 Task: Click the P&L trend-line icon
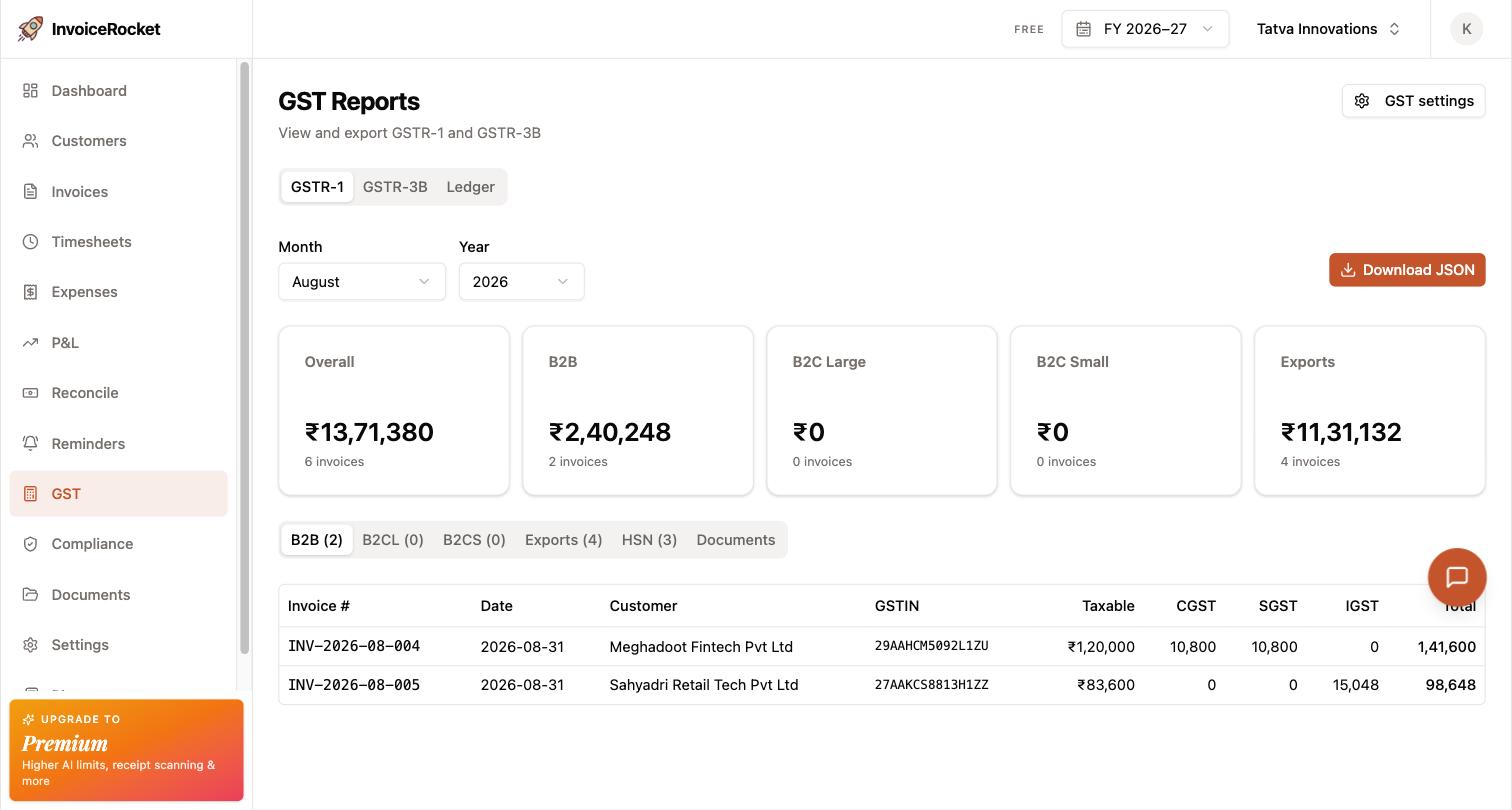point(31,343)
